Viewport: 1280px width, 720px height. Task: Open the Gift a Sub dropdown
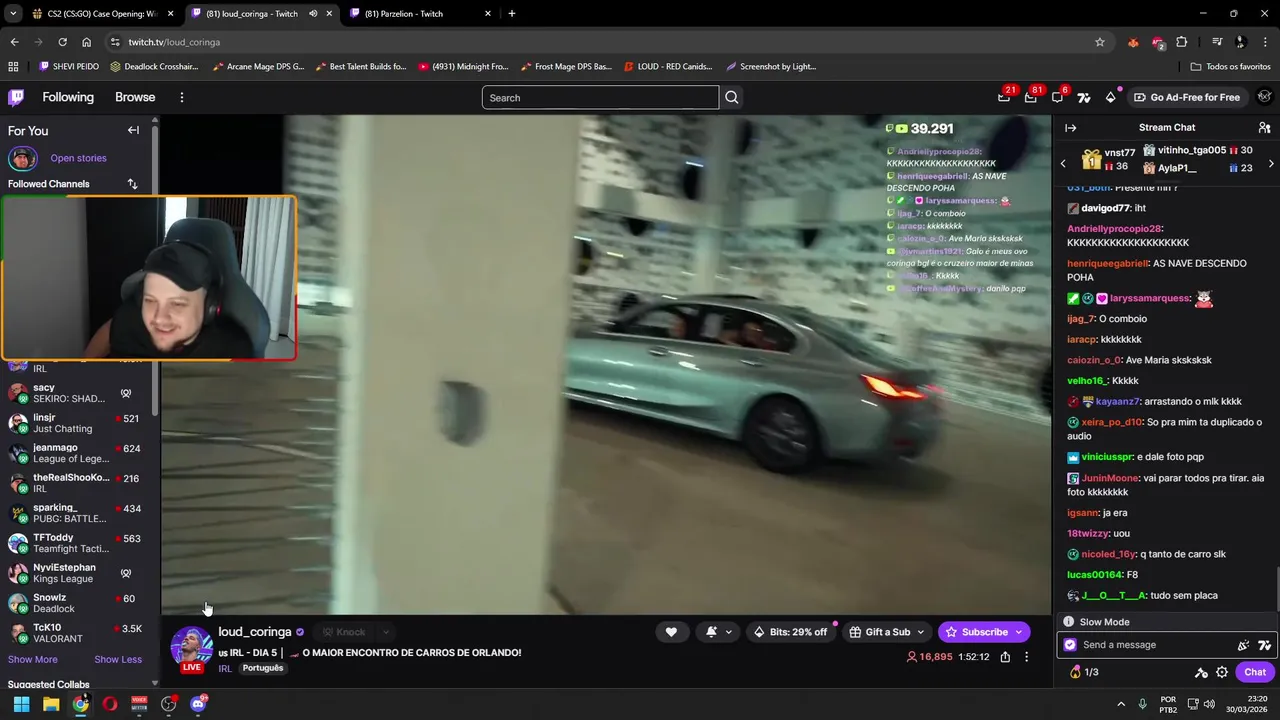886,632
